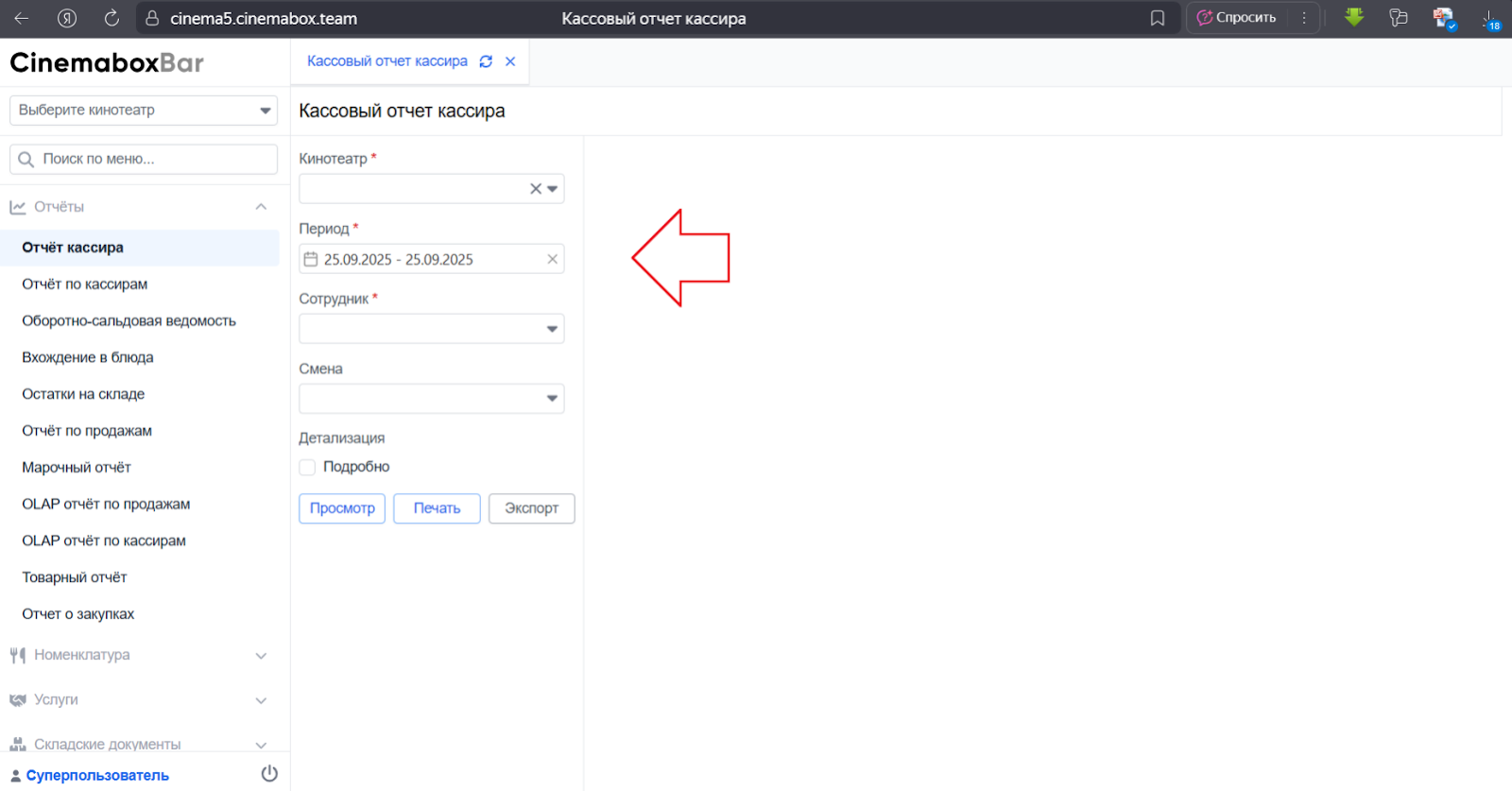Image resolution: width=1512 pixels, height=791 pixels.
Task: Switch to Кассовый отчет кассира tab
Action: click(x=387, y=61)
